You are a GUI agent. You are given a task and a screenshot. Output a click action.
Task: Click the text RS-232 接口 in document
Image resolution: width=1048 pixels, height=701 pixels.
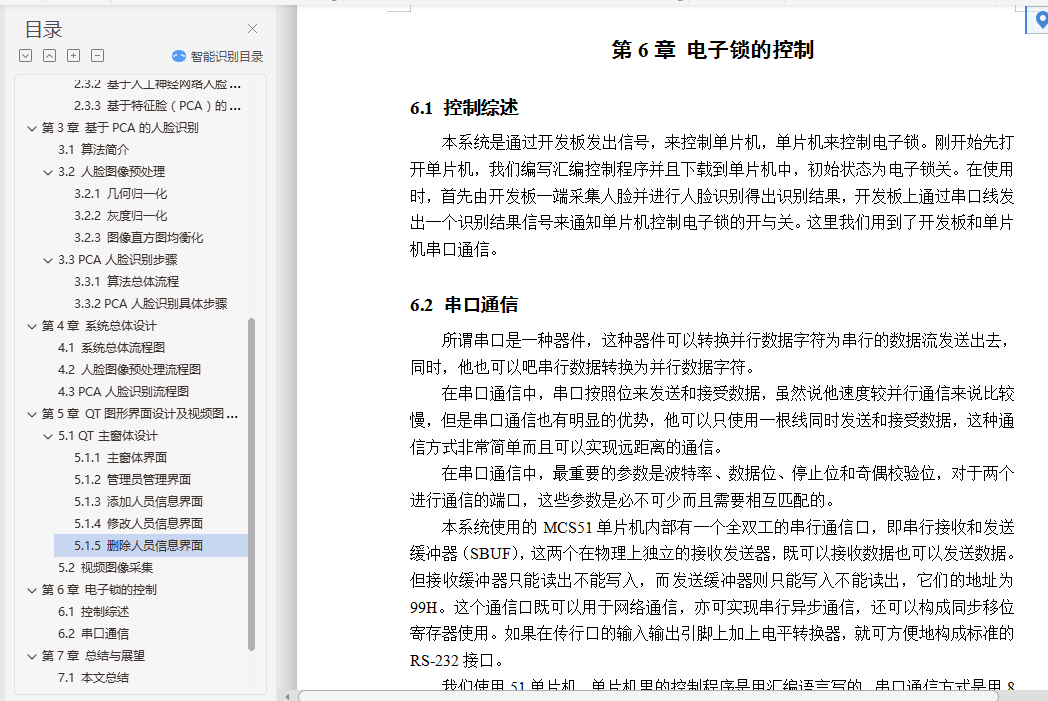click(x=451, y=661)
